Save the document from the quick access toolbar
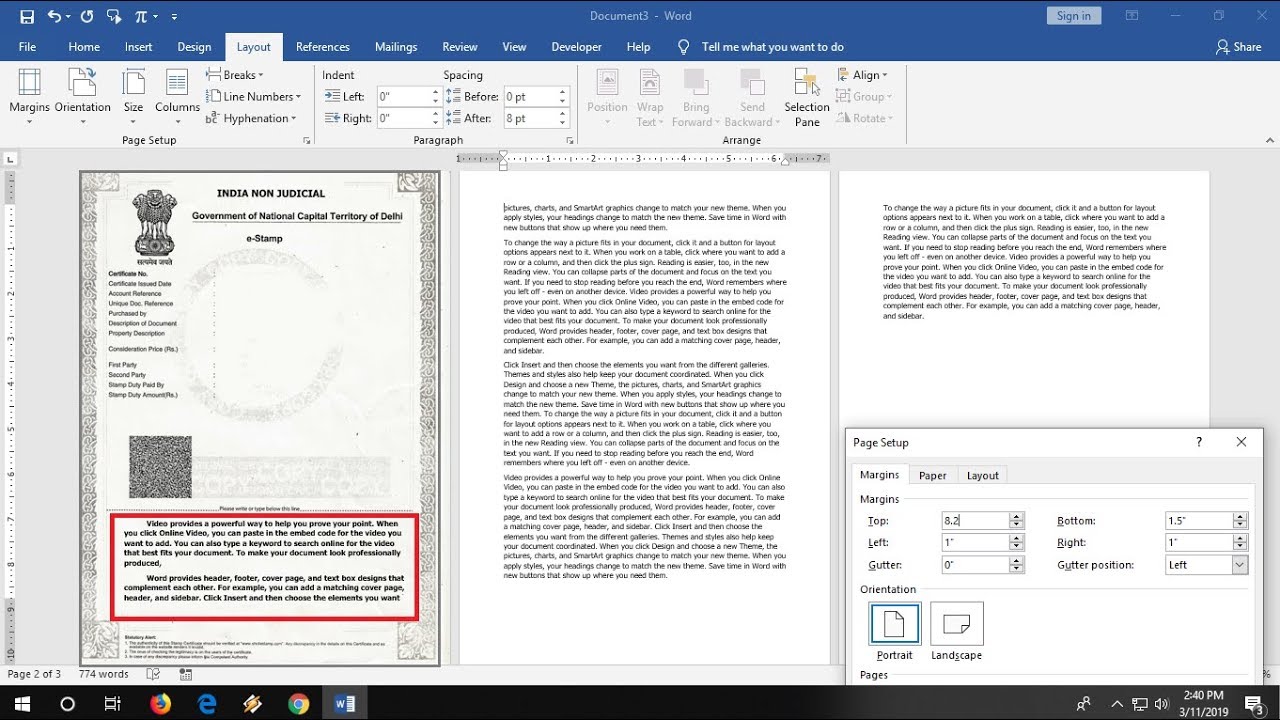1280x720 pixels. pyautogui.click(x=27, y=16)
